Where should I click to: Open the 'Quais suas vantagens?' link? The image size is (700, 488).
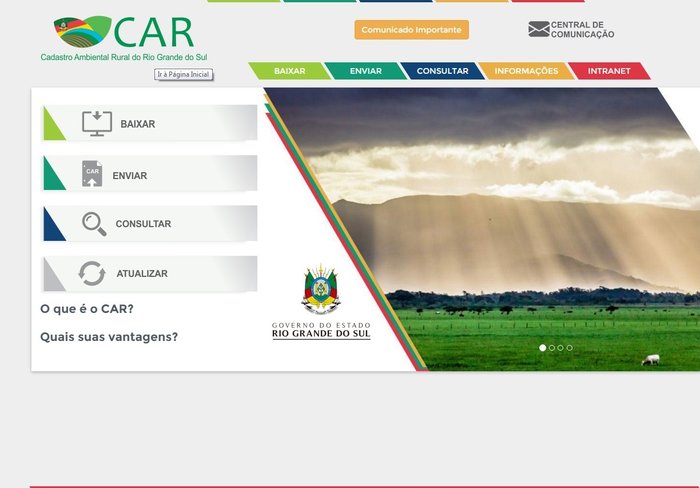click(x=109, y=337)
